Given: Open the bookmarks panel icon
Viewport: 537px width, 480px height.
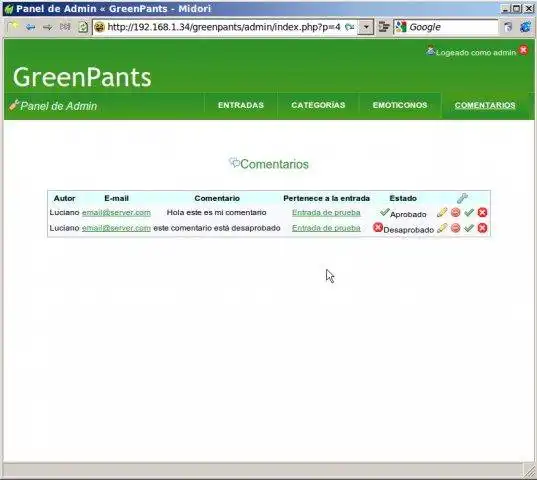Looking at the screenshot, I should coord(384,27).
